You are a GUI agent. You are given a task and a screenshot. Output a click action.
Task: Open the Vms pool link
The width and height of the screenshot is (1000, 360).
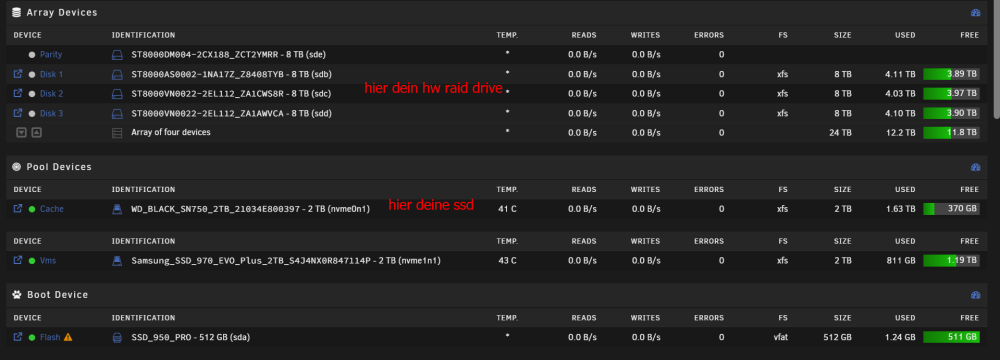pyautogui.click(x=48, y=260)
